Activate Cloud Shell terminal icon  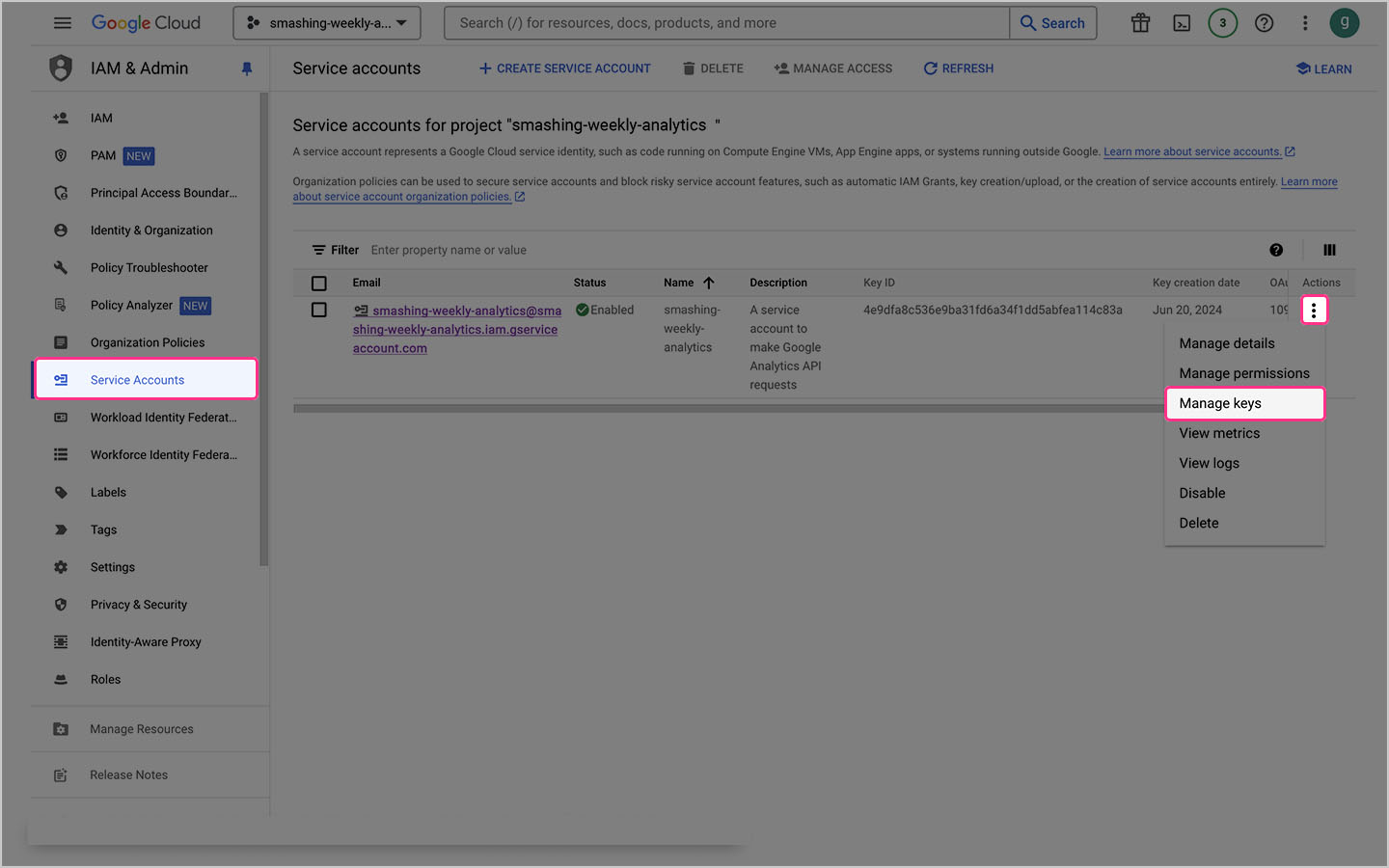(1182, 22)
